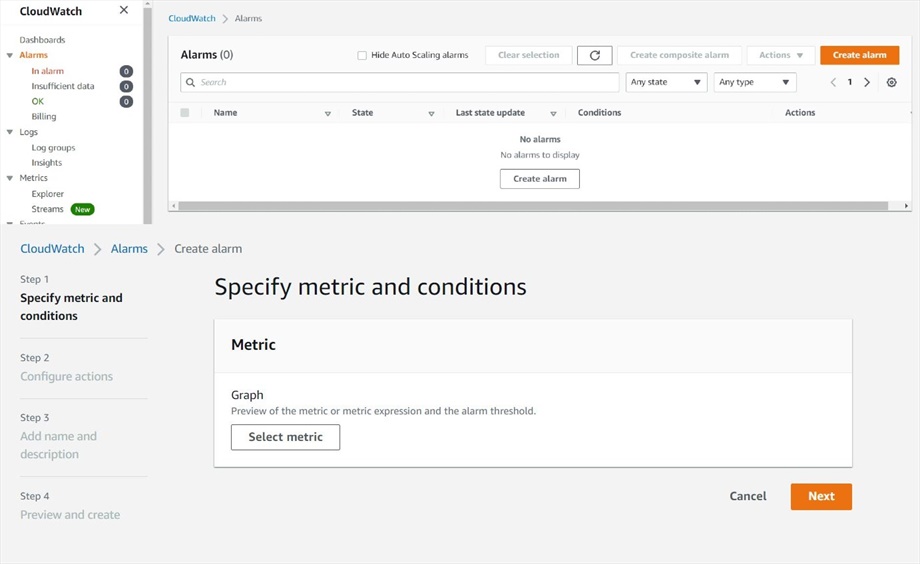Image resolution: width=920 pixels, height=564 pixels.
Task: Click Create composite alarm button
Action: (x=679, y=55)
